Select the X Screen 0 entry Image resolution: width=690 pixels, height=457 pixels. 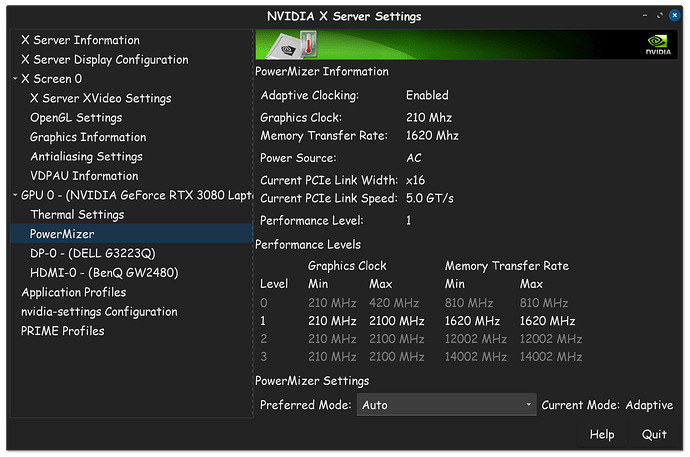tap(51, 79)
